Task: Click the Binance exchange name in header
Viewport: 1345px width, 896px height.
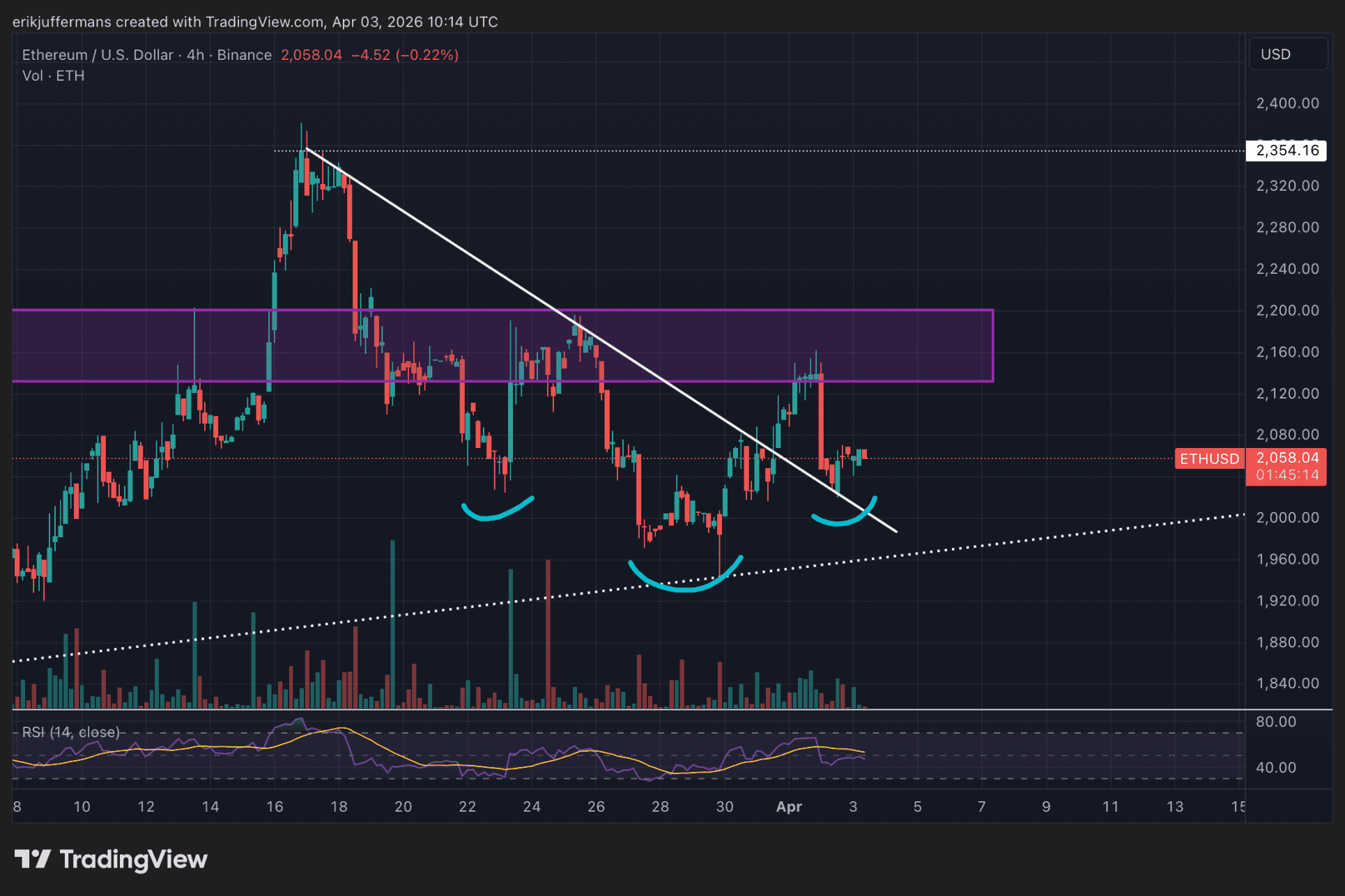Action: 244,55
